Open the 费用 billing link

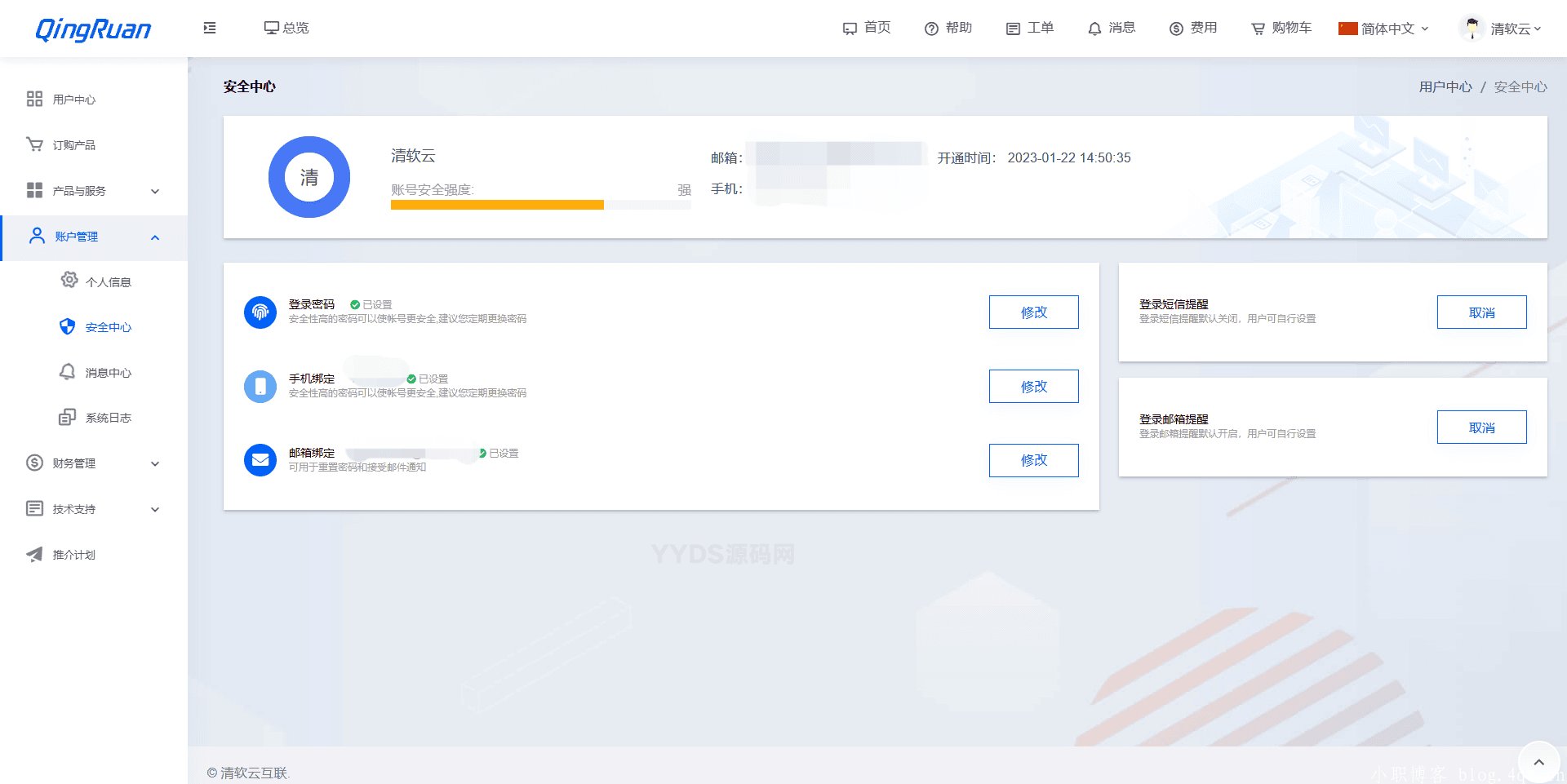pos(1193,28)
